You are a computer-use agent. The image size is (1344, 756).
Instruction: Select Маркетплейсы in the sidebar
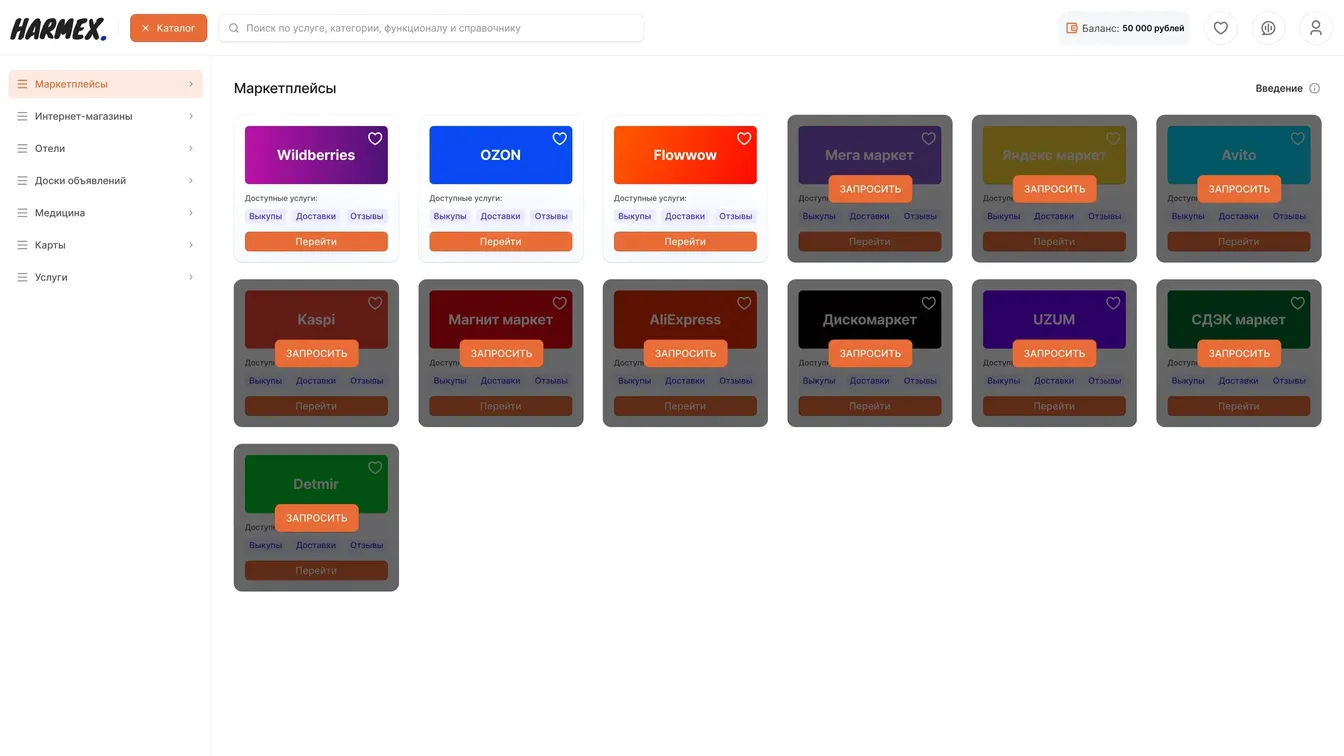[x=71, y=84]
